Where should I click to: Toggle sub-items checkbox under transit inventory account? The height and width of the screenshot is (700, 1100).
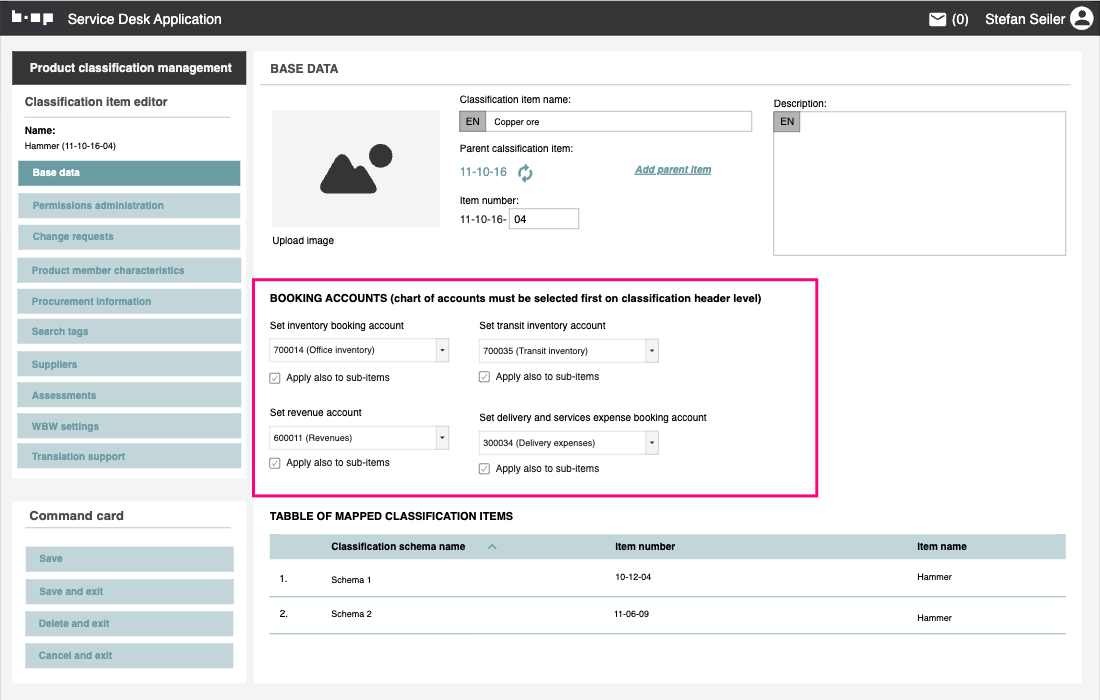(x=485, y=377)
